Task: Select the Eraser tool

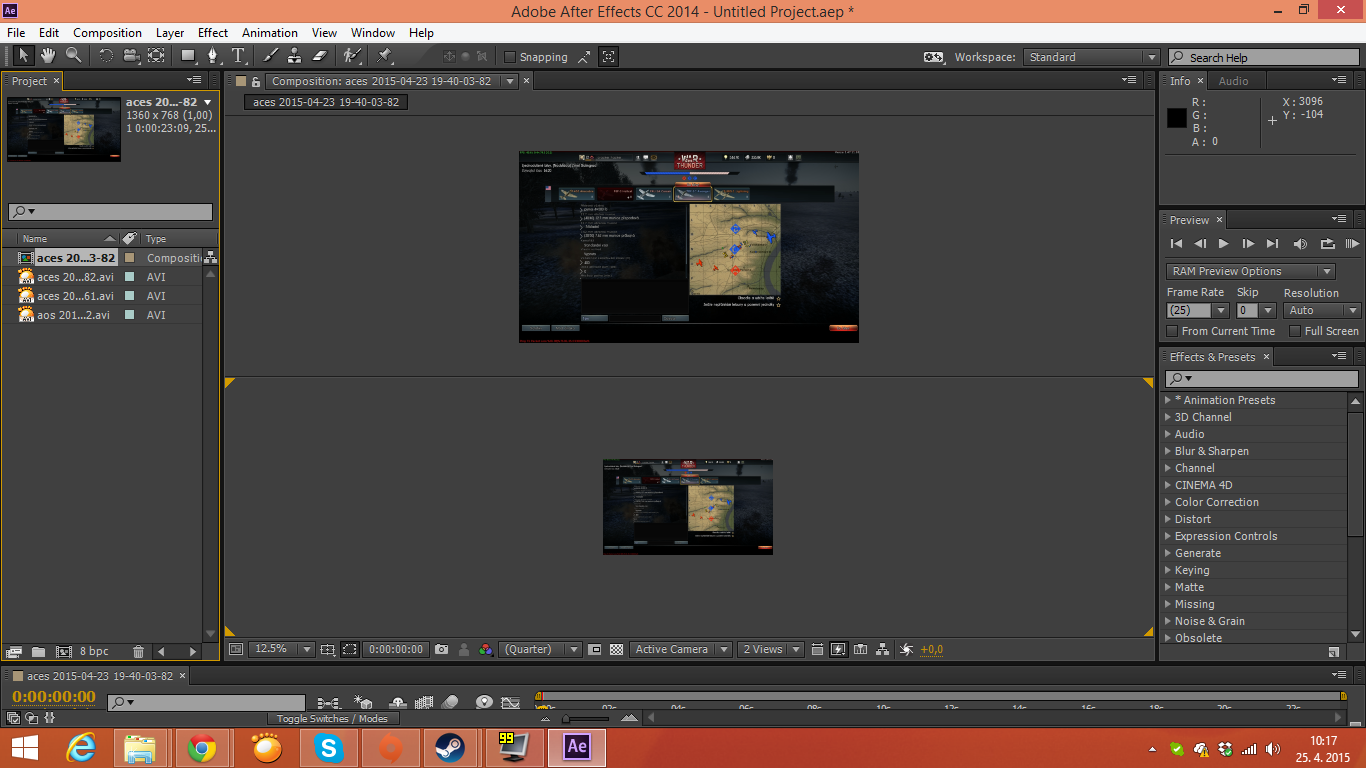Action: click(320, 56)
